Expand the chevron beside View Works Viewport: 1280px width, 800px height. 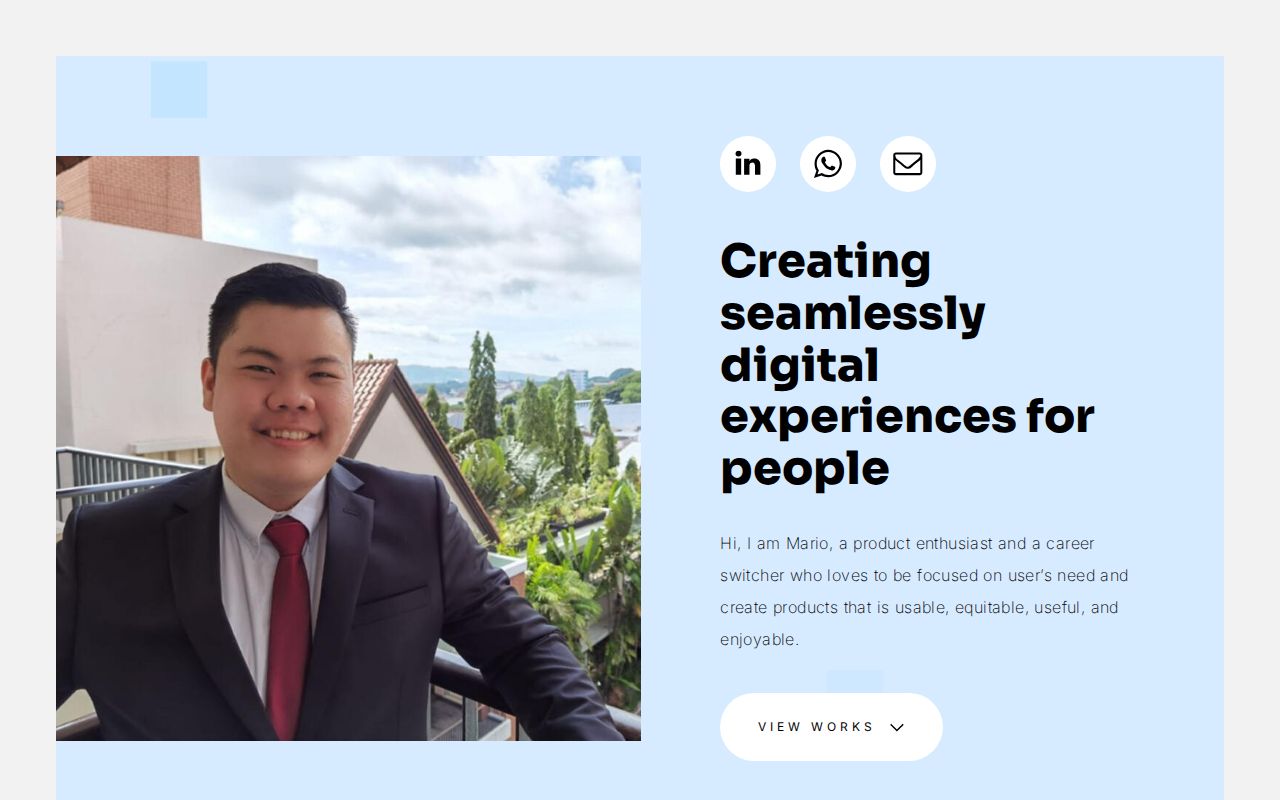[897, 727]
